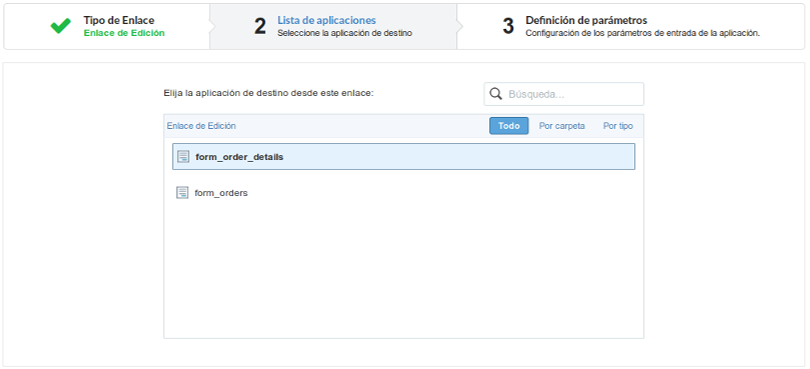Click the magnifying glass search icon
The height and width of the screenshot is (369, 810).
[495, 94]
